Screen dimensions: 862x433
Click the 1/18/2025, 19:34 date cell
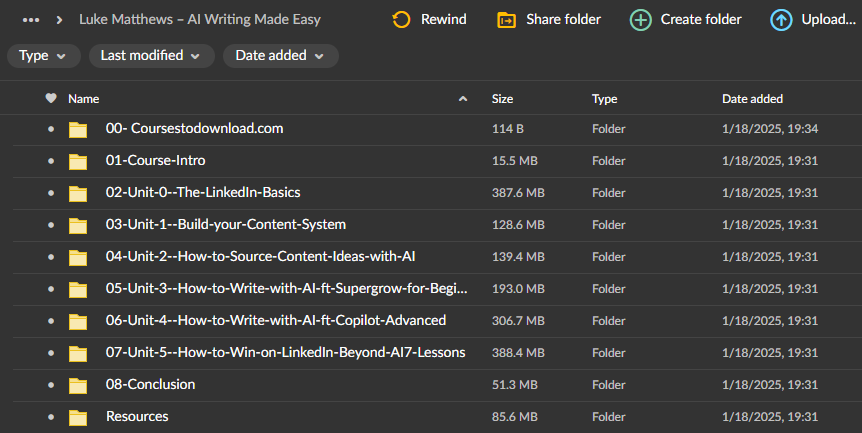(770, 129)
